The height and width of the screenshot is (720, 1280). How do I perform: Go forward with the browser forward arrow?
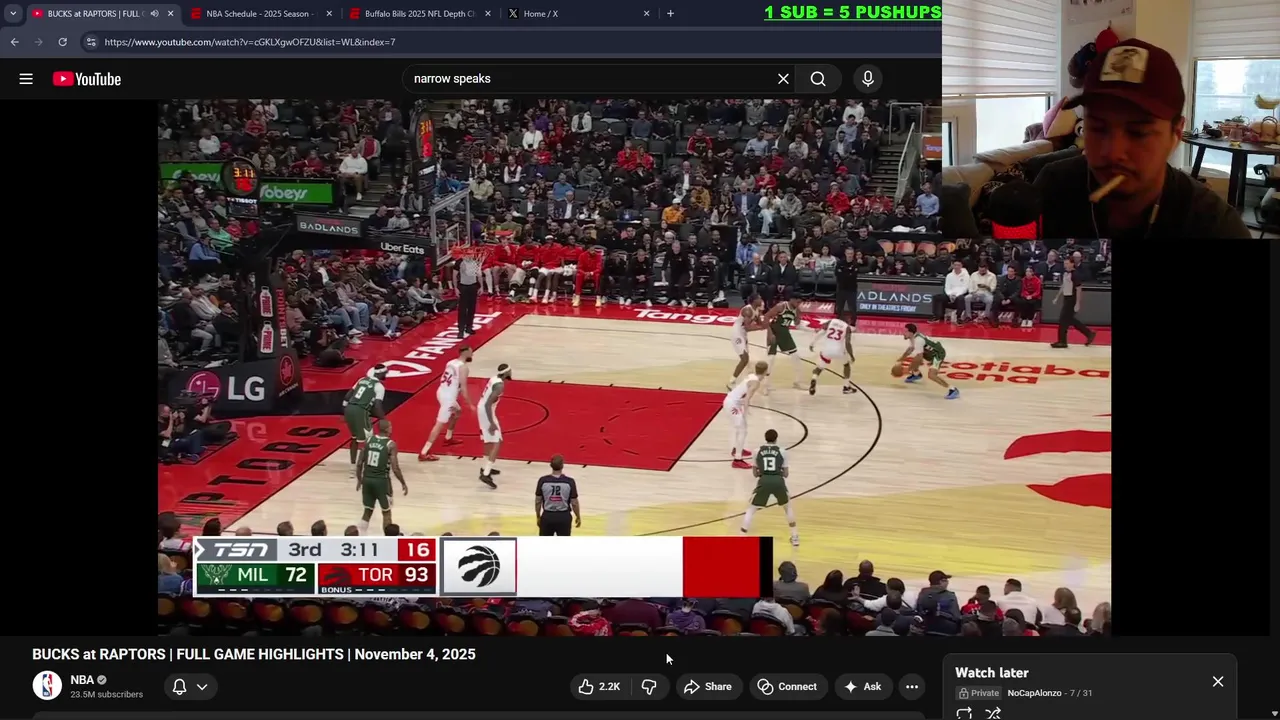pyautogui.click(x=38, y=42)
